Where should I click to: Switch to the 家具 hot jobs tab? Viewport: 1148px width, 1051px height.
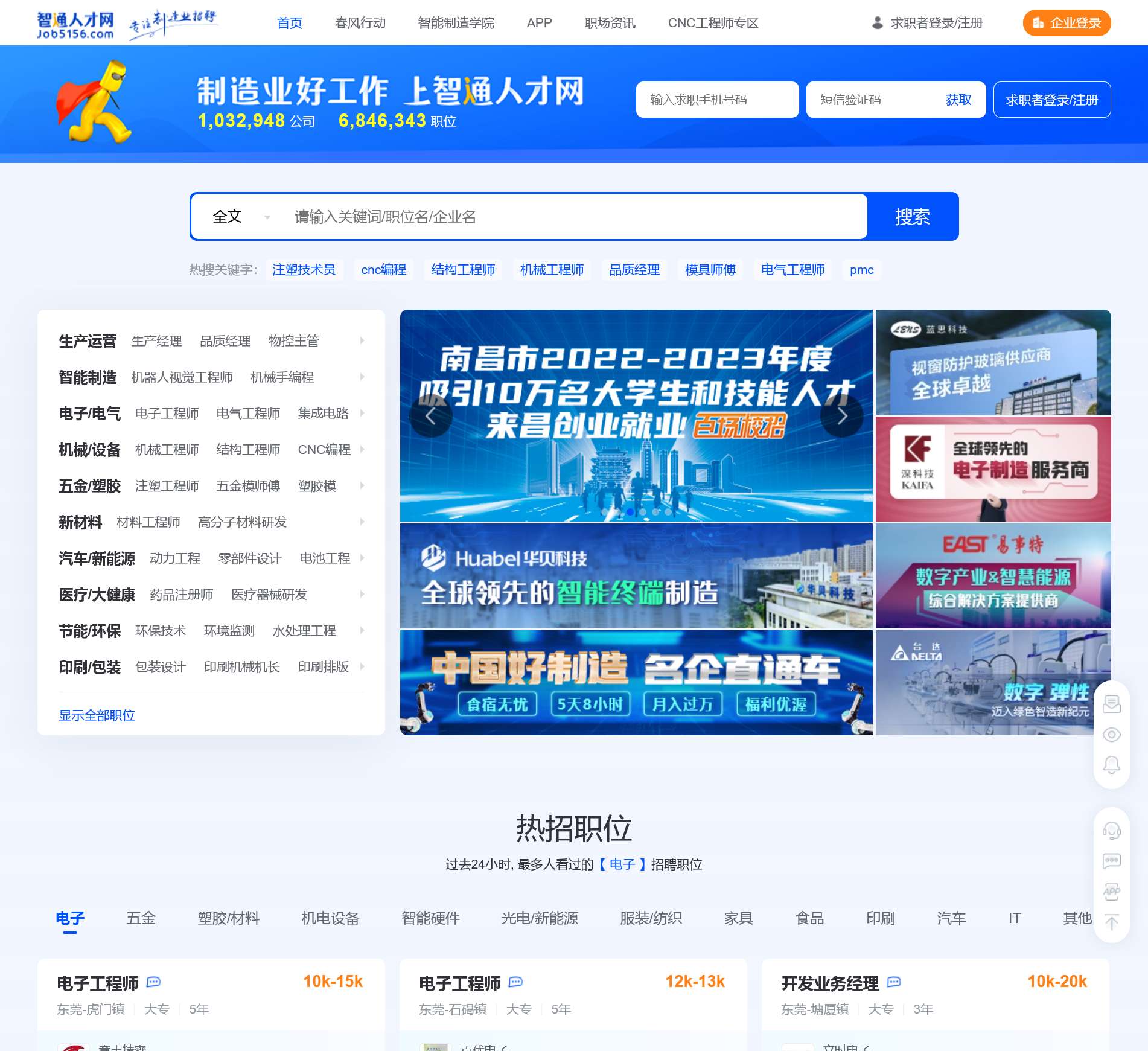coord(739,918)
